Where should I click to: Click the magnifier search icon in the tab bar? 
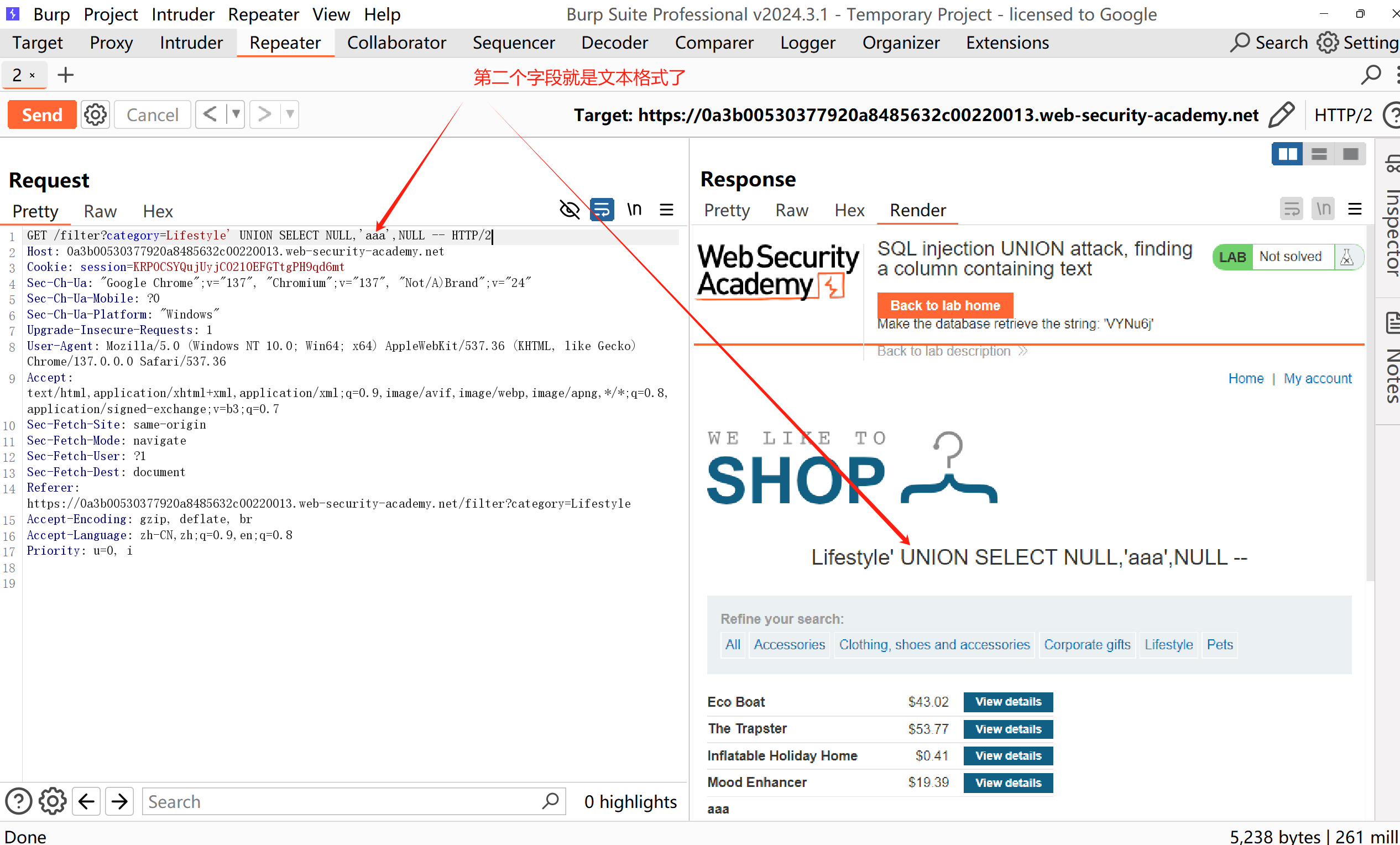click(x=1371, y=75)
